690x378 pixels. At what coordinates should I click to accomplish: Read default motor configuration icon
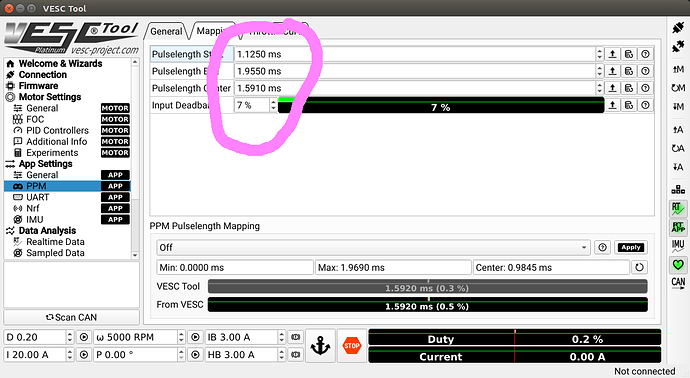pyautogui.click(x=678, y=88)
